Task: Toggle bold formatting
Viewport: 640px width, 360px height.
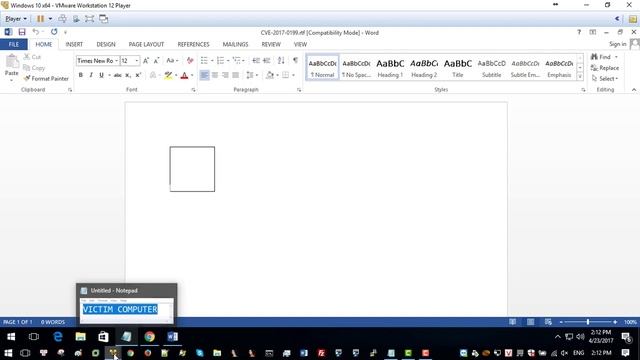Action: click(80, 75)
